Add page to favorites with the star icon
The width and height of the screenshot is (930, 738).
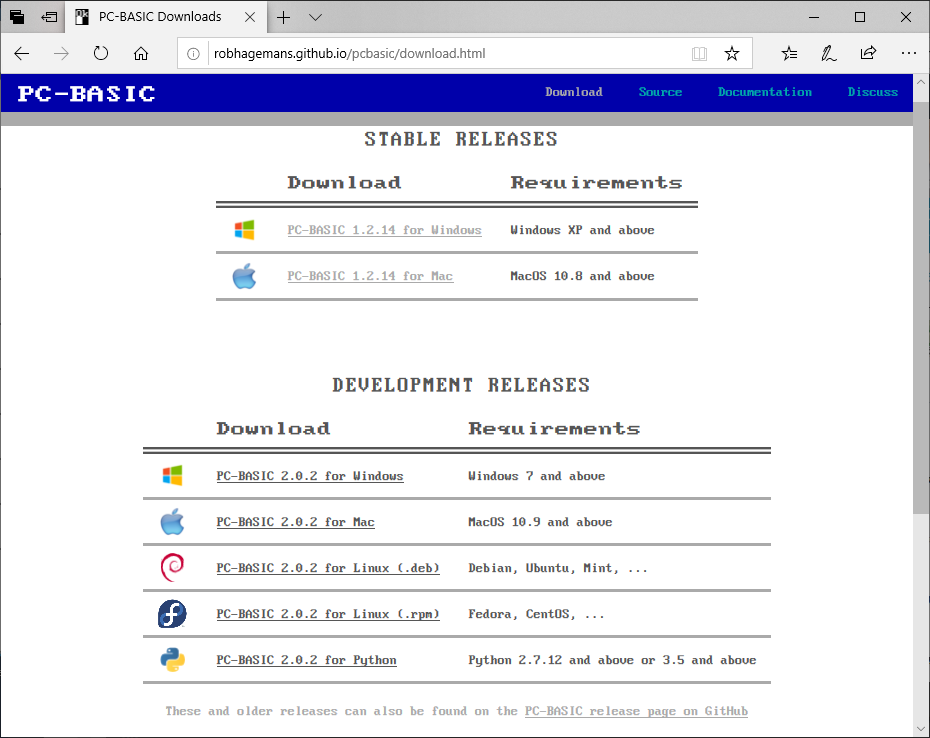[732, 53]
